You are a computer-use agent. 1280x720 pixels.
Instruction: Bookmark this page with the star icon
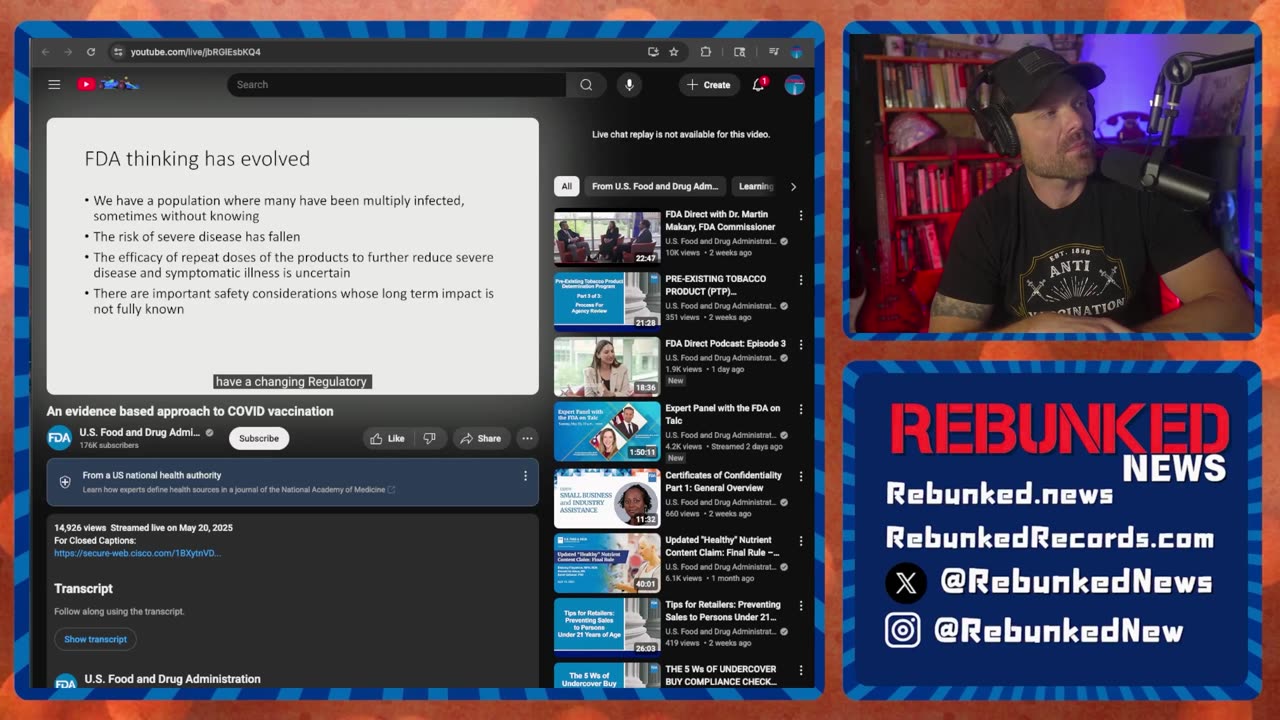click(674, 52)
